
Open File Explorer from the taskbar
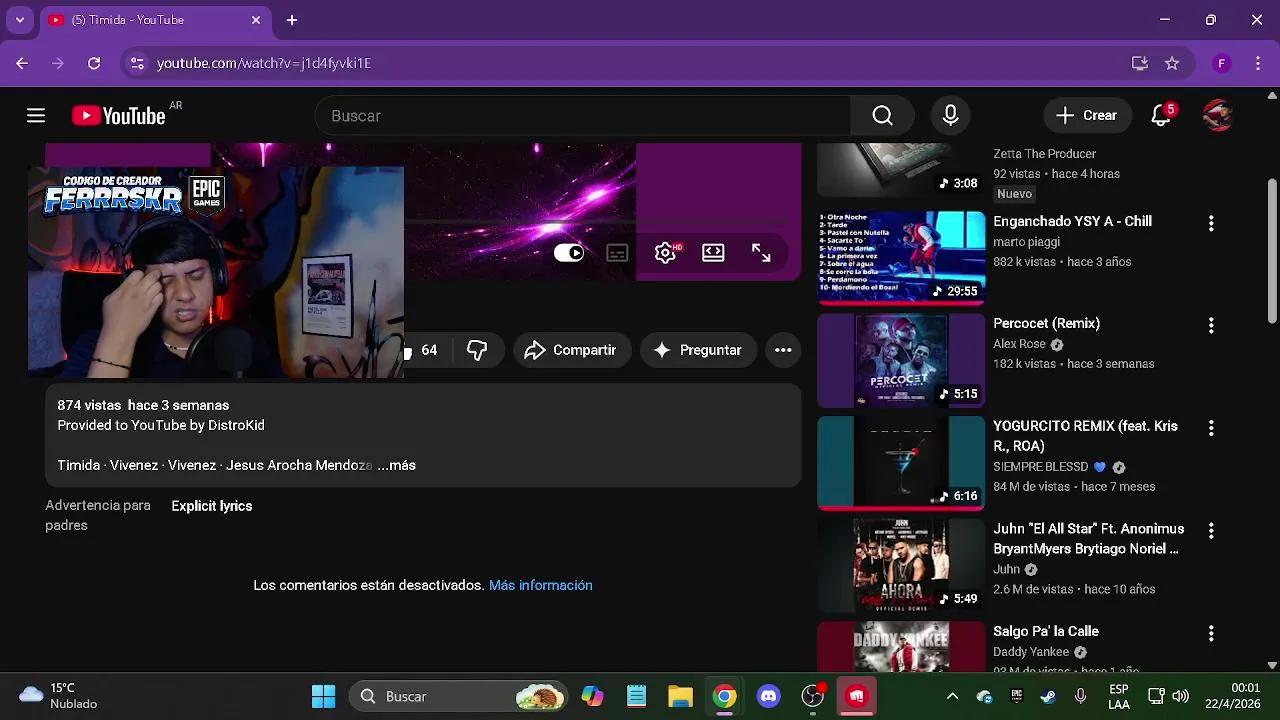pyautogui.click(x=681, y=696)
